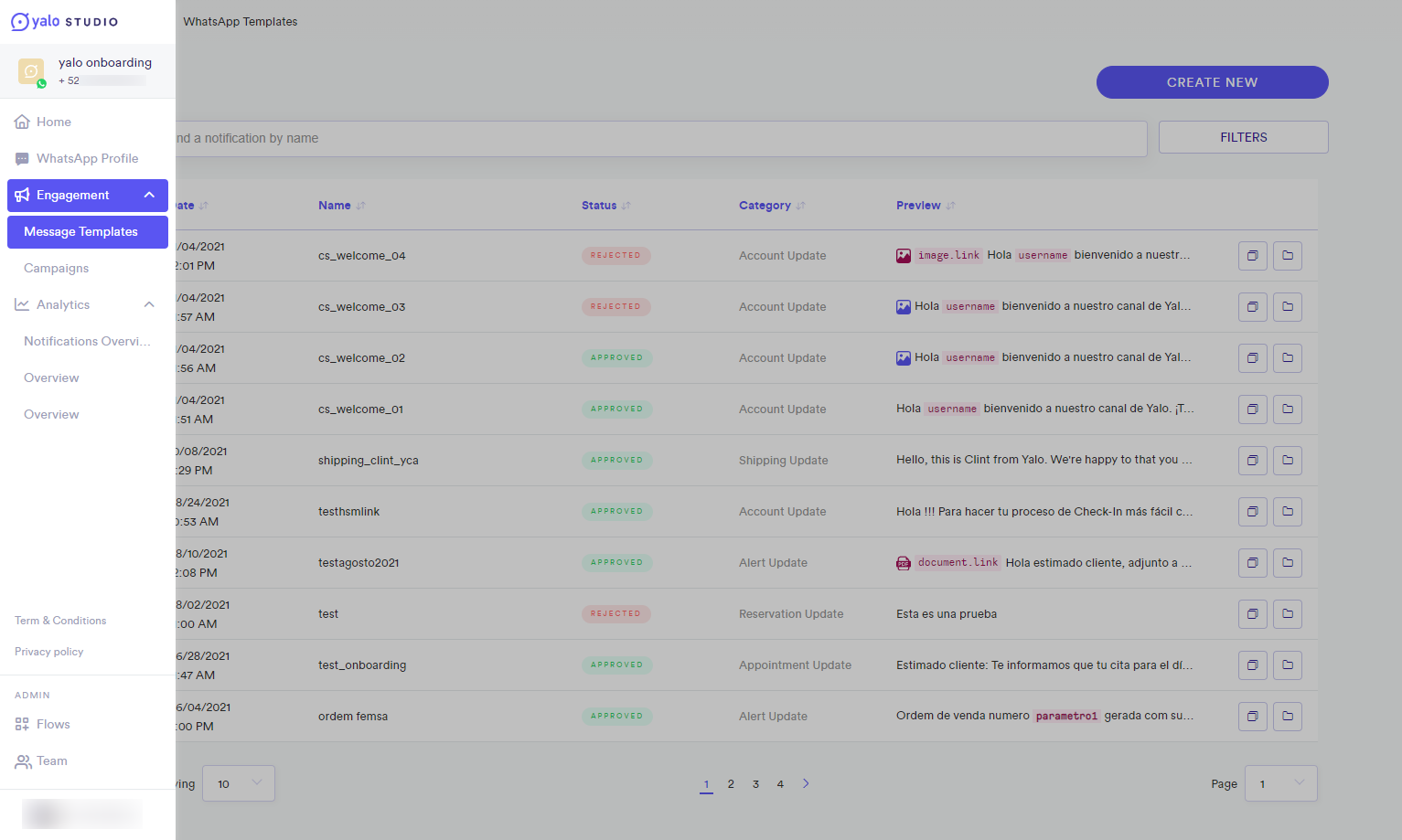
Task: Click the duplicate icon for shipping_clint_yca
Action: pos(1253,461)
